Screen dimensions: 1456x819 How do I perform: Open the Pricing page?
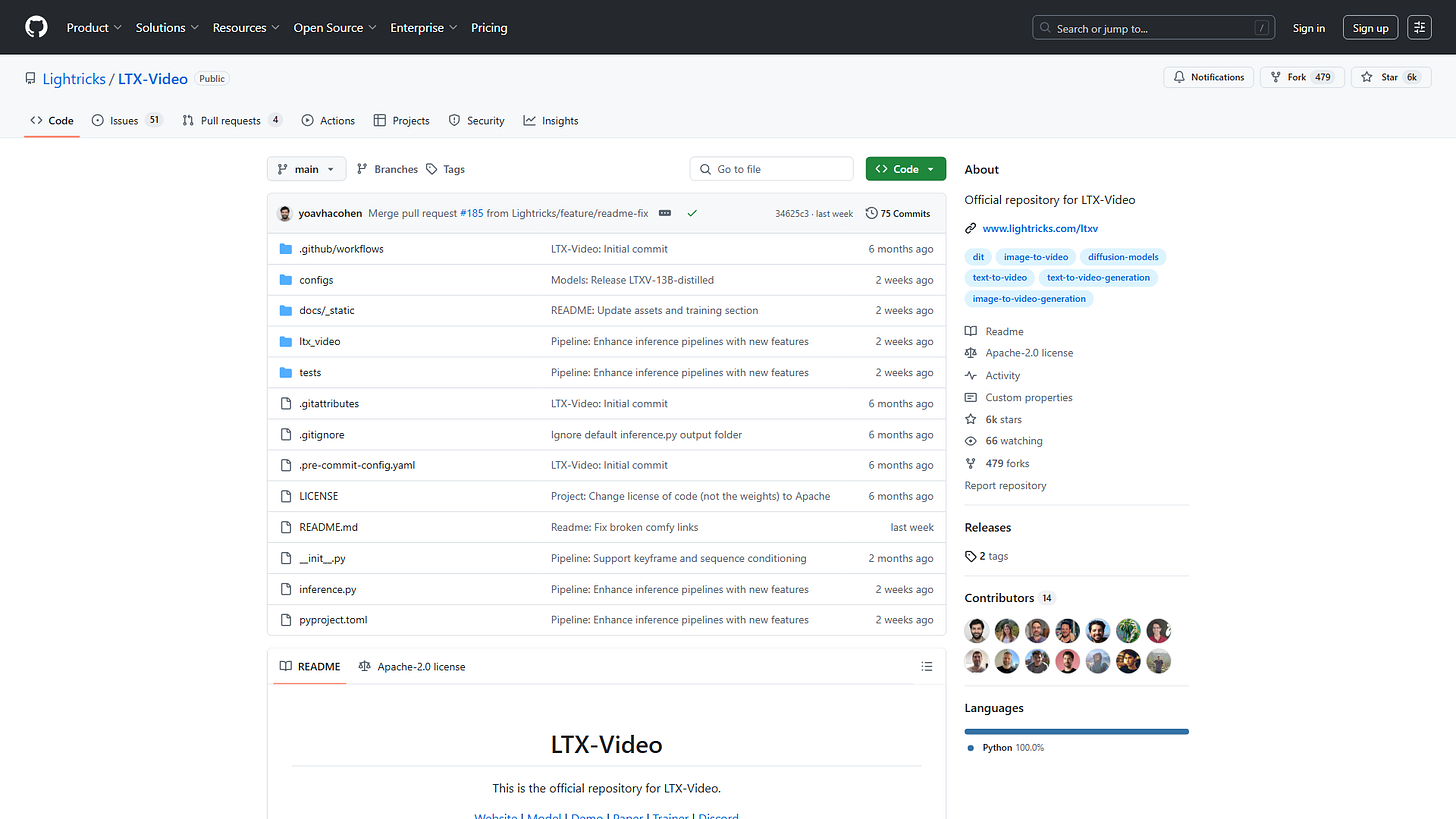489,28
